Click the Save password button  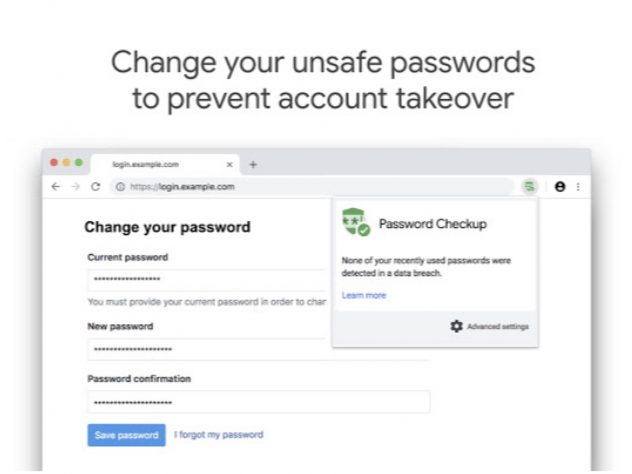tap(126, 435)
